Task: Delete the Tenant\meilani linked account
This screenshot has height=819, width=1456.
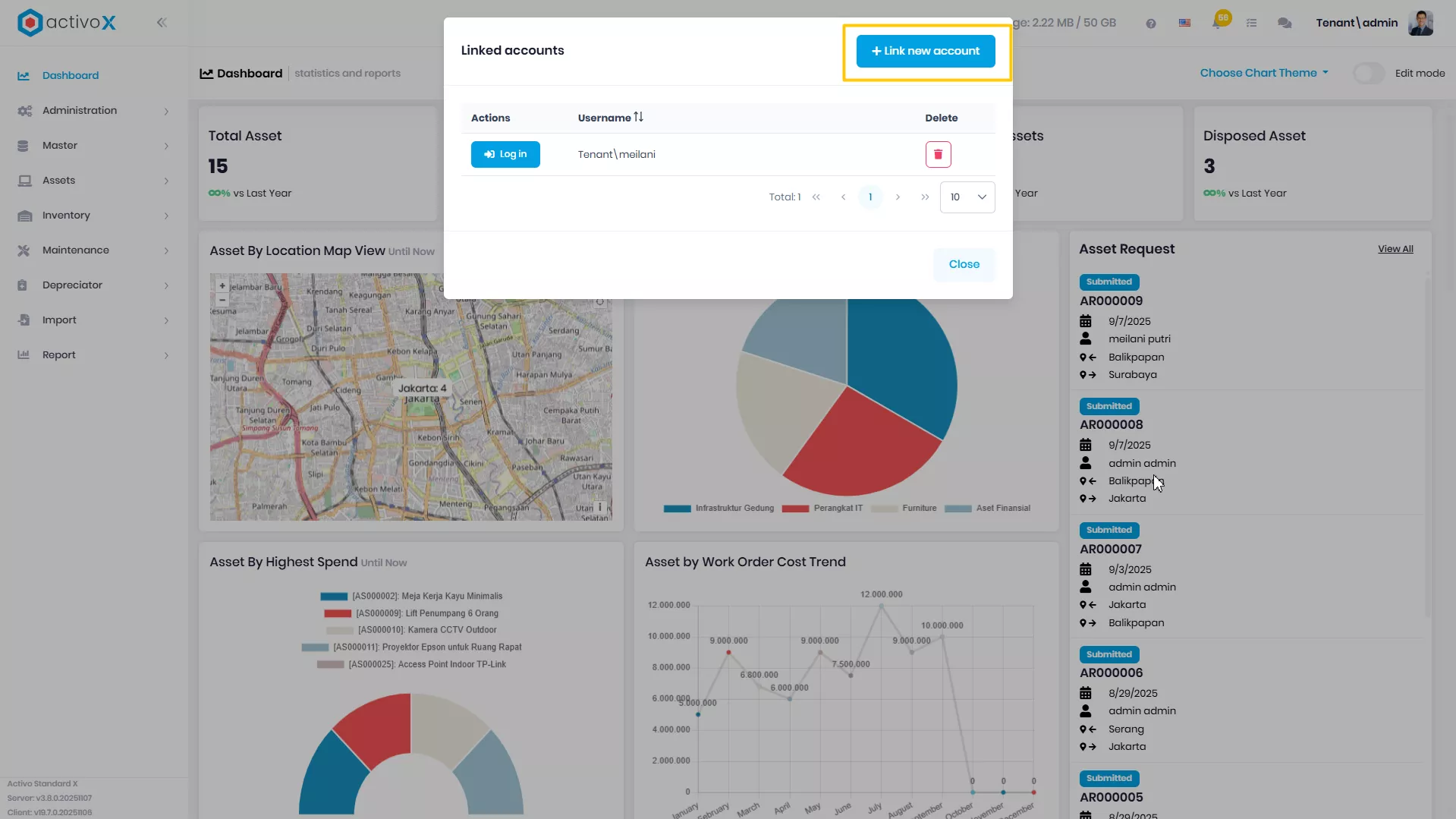Action: point(938,154)
